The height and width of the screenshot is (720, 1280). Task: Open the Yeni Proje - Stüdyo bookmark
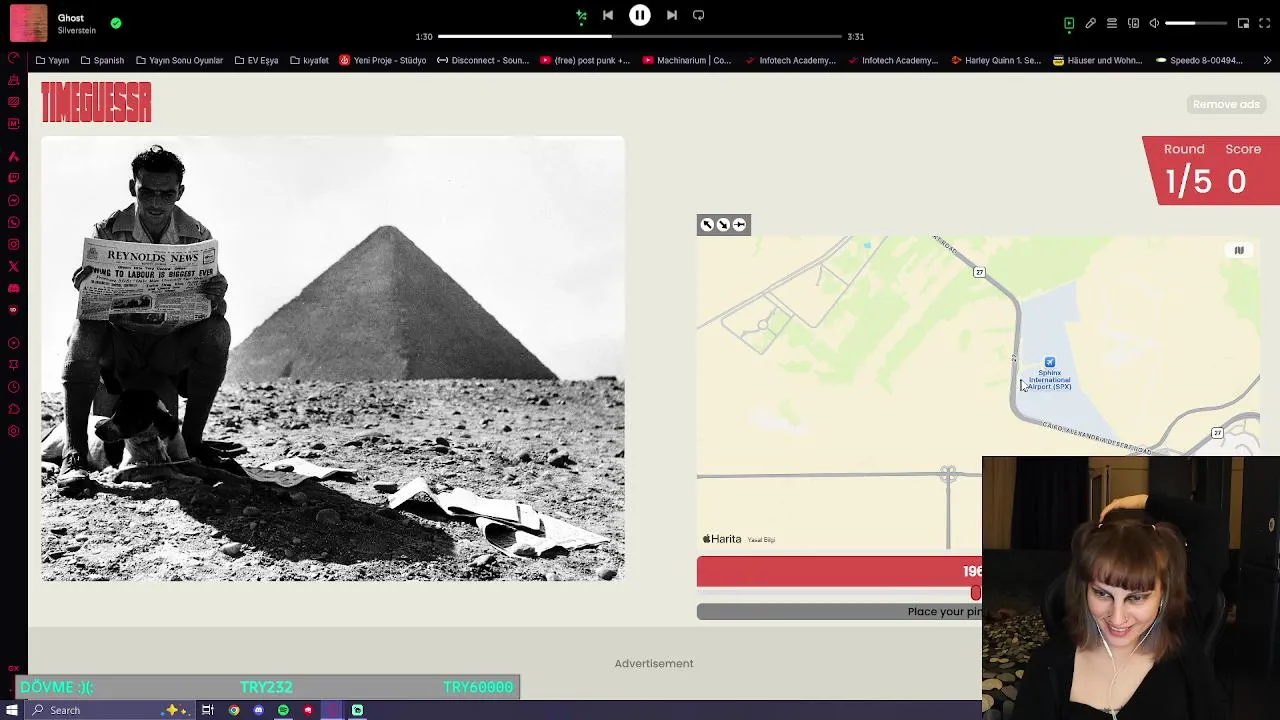(x=383, y=60)
